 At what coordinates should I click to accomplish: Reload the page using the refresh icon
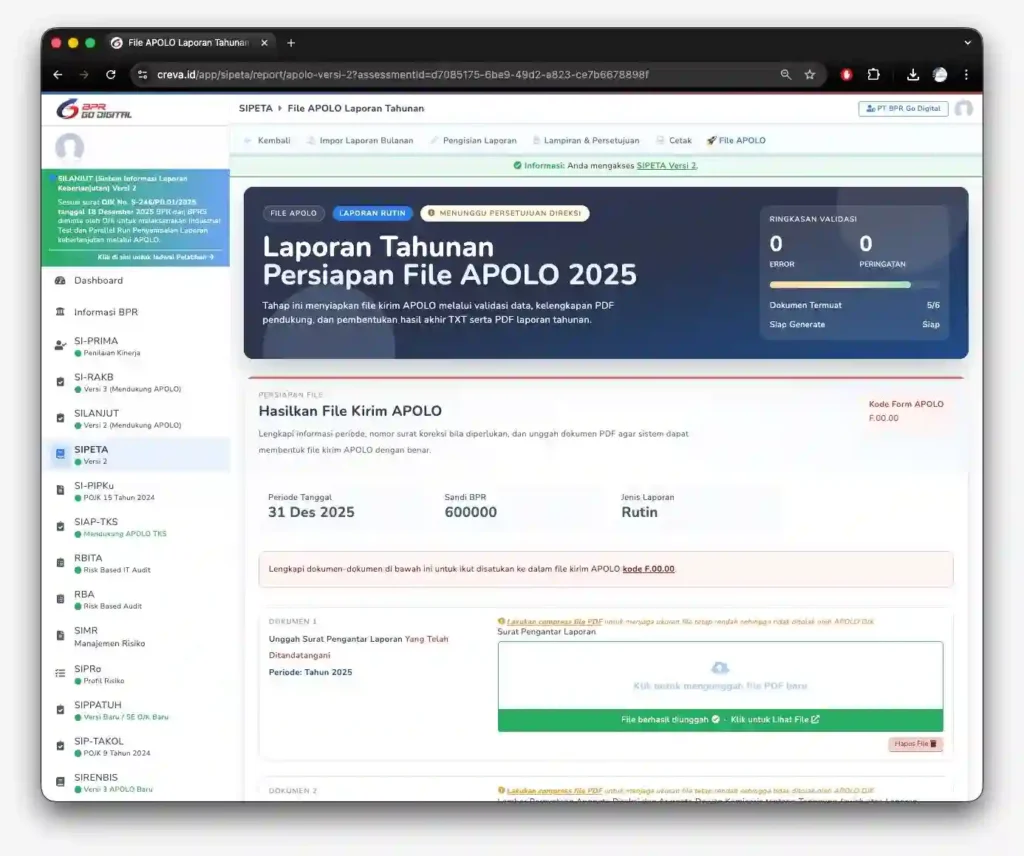click(x=111, y=75)
